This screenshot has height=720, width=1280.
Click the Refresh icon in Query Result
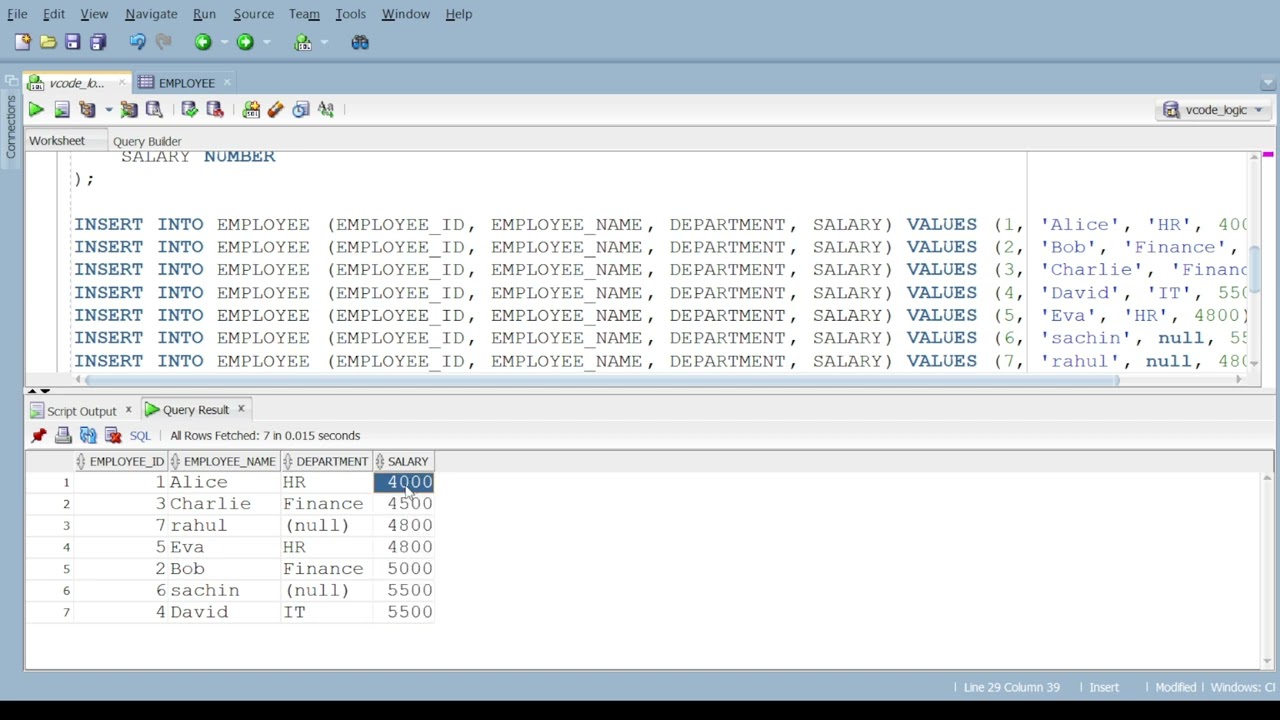tap(88, 435)
